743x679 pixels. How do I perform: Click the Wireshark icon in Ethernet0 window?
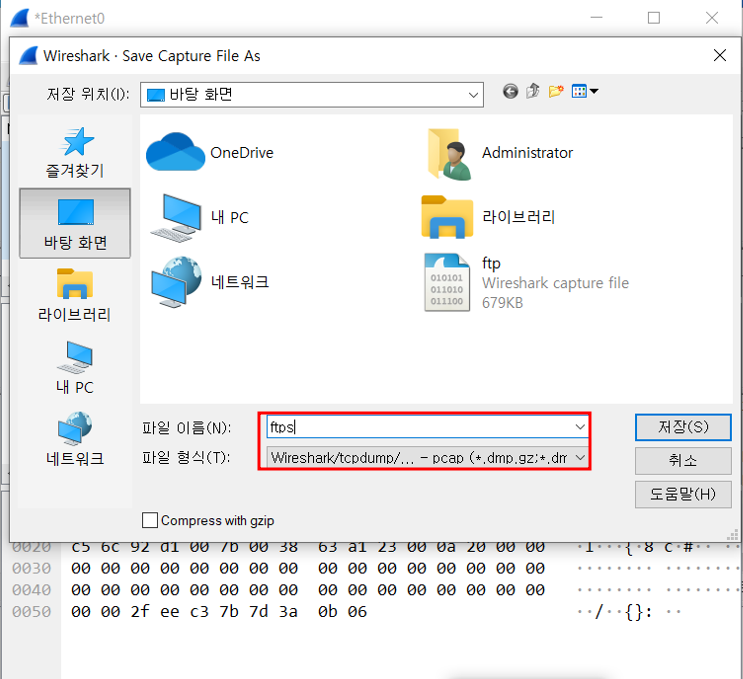coord(20,18)
